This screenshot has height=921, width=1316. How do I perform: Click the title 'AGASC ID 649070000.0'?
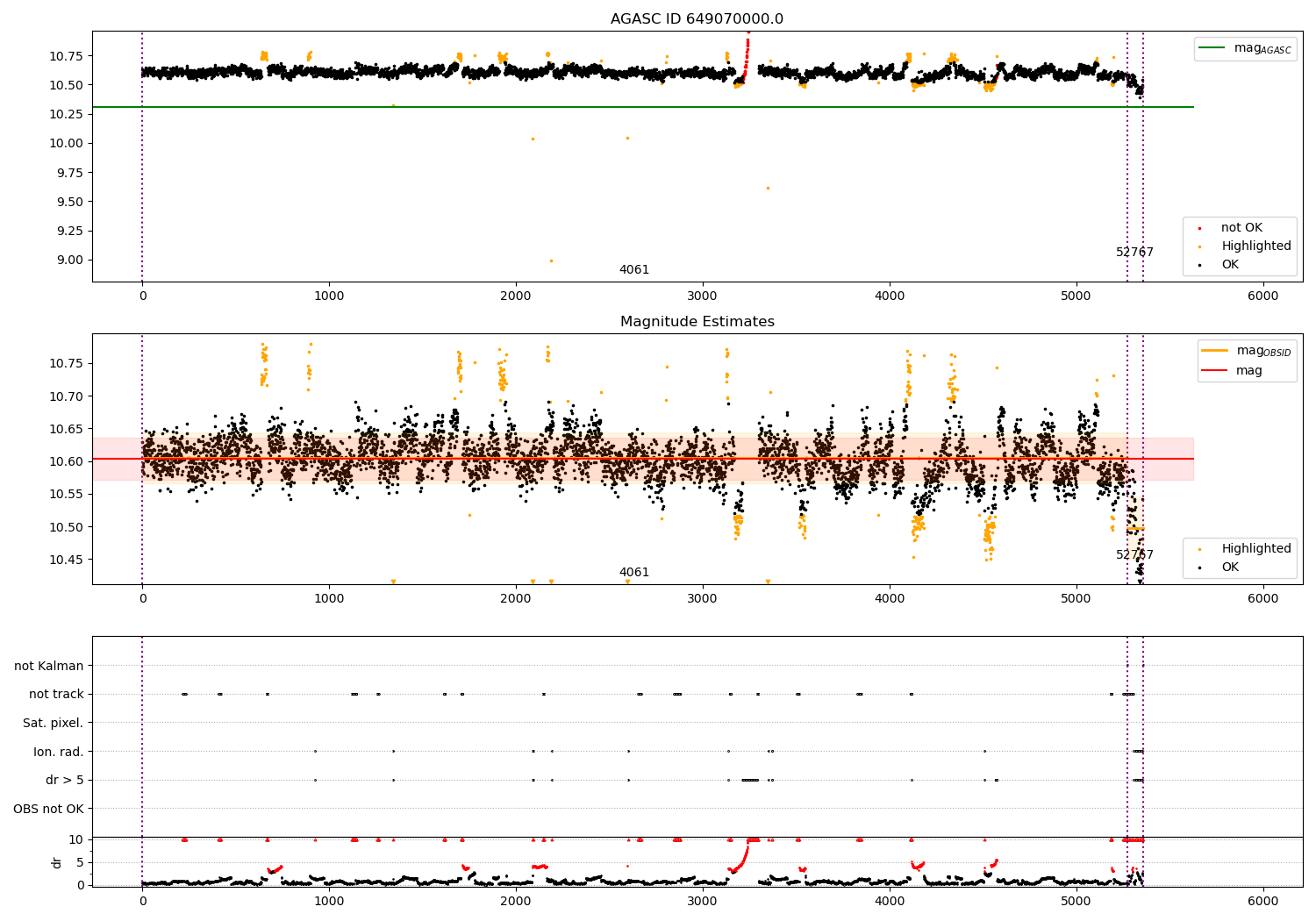click(x=697, y=19)
